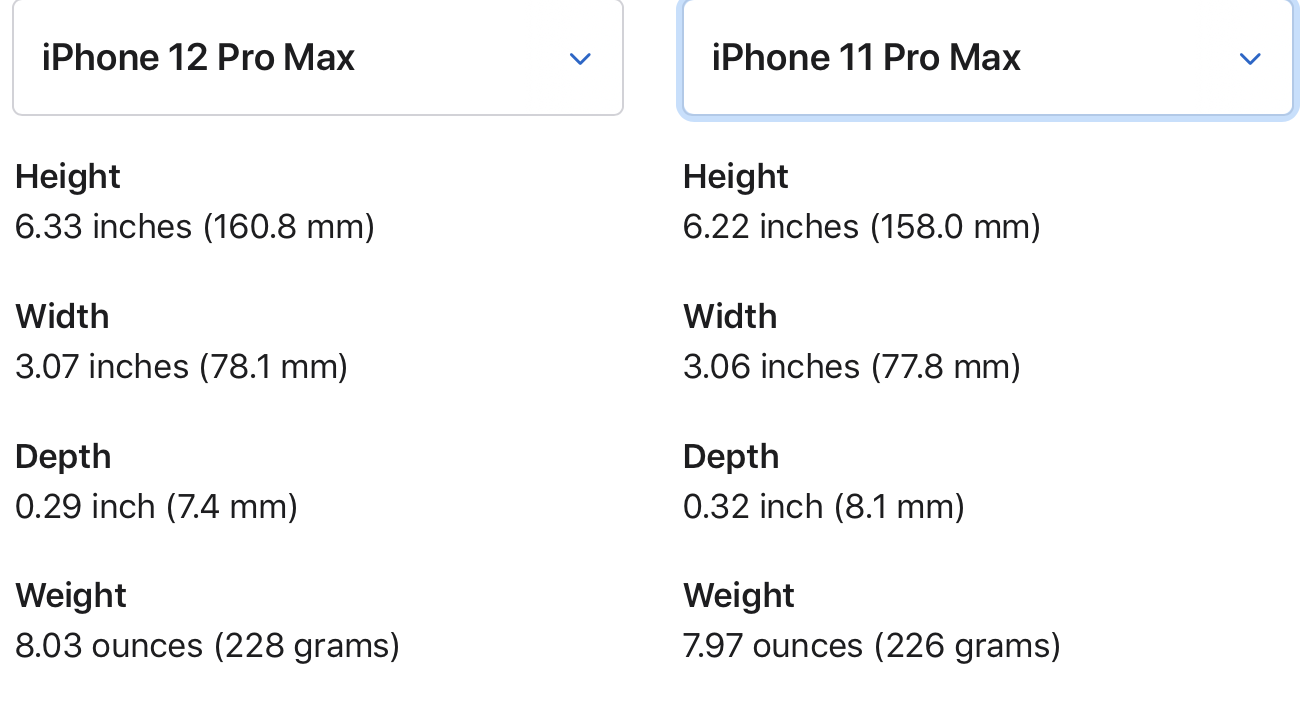Click the 7.97 ounces (226 grams) weight value

(x=872, y=646)
